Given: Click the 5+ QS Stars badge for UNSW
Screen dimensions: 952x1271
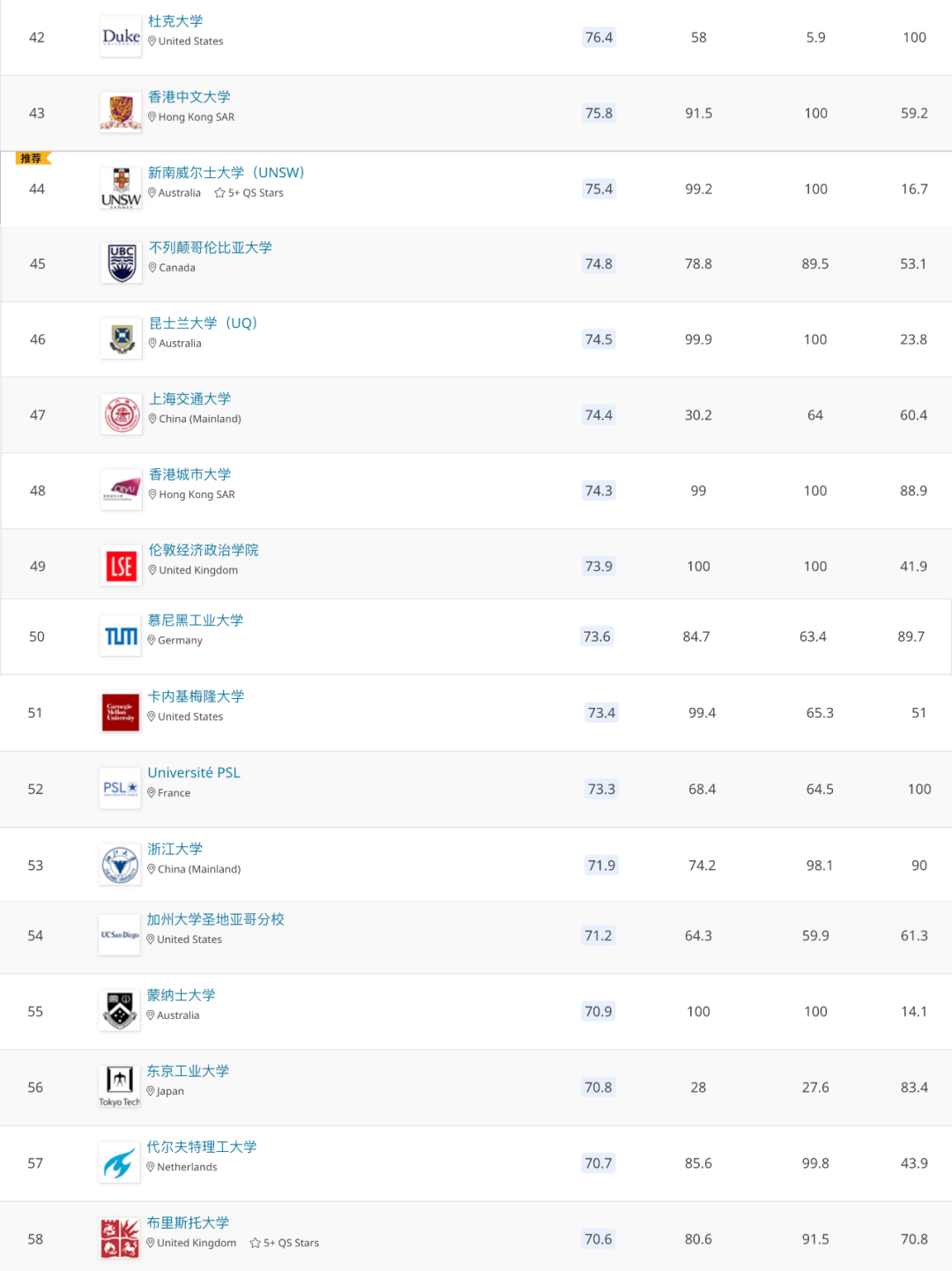Looking at the screenshot, I should pyautogui.click(x=249, y=193).
